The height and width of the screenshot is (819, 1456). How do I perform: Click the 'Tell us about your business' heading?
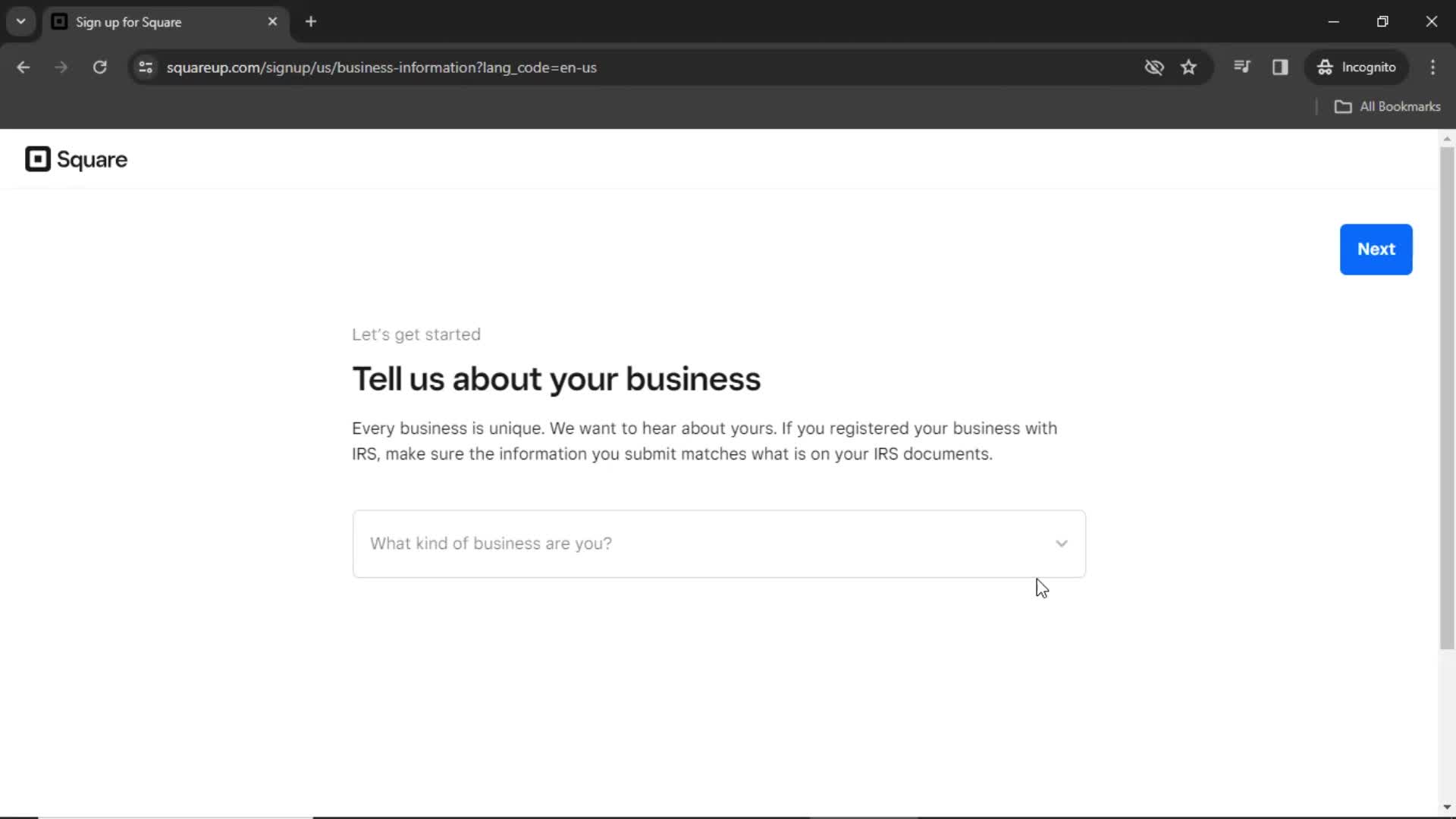coord(556,379)
